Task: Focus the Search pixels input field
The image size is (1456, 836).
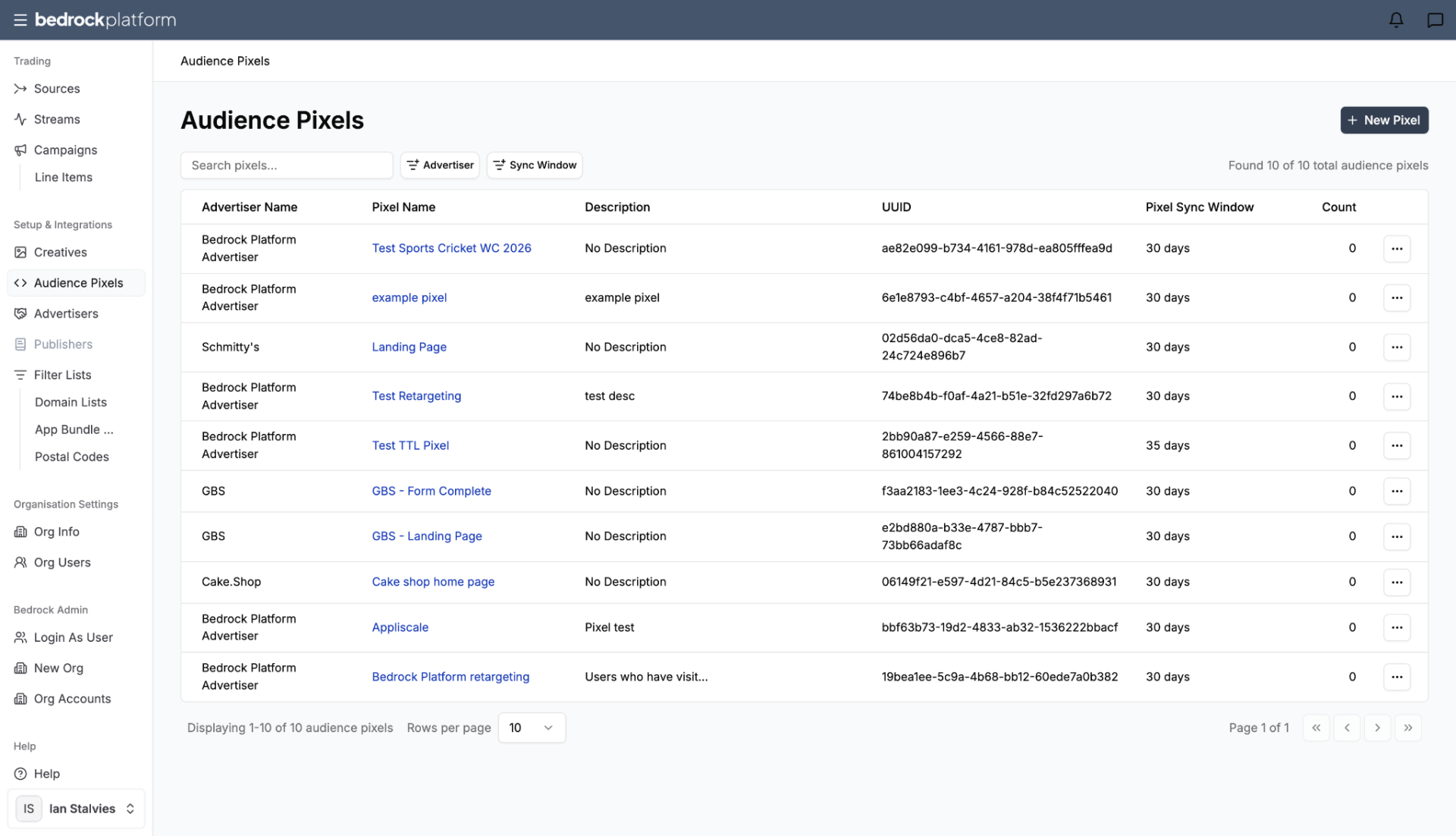Action: coord(287,165)
